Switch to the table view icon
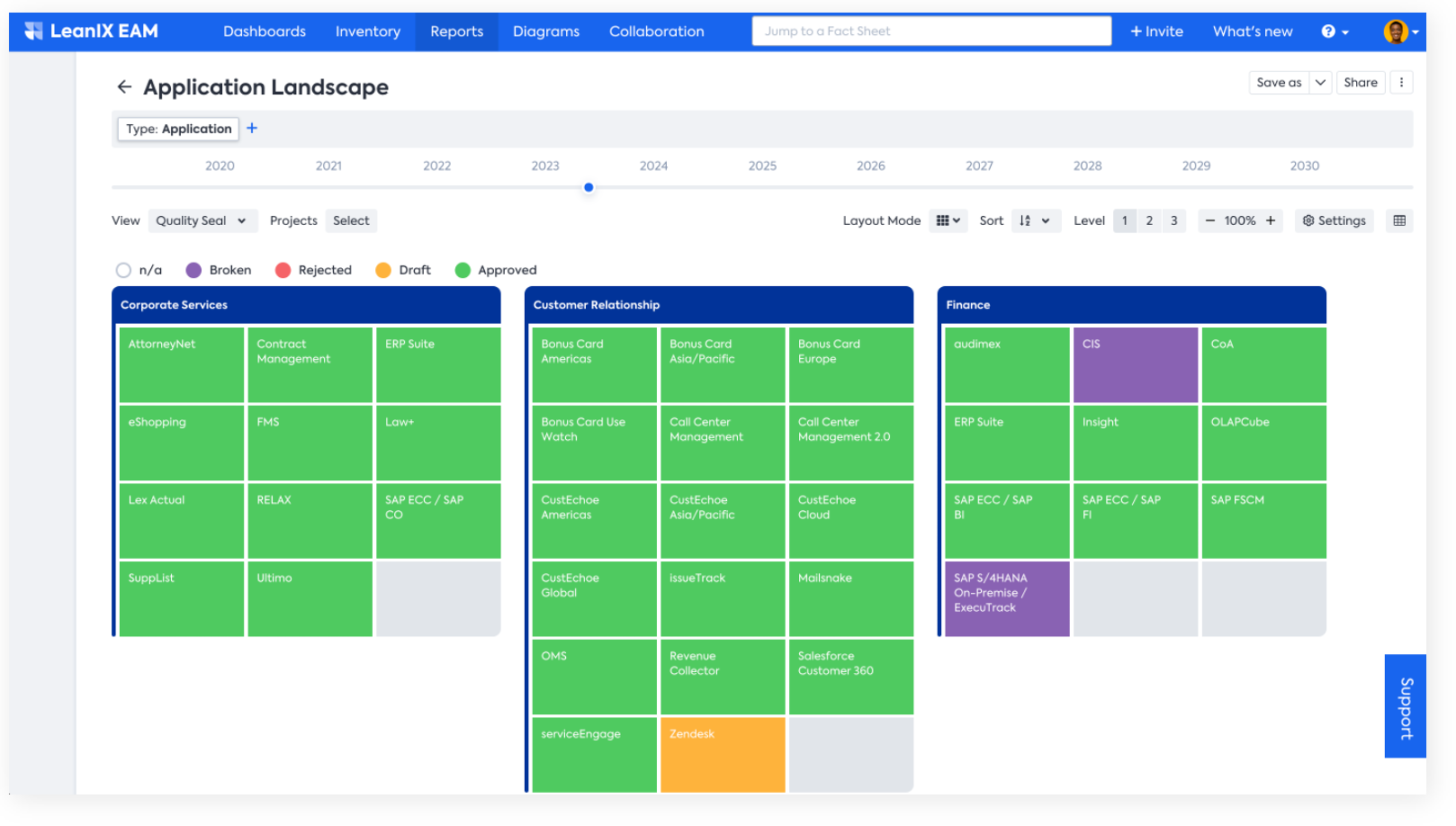The width and height of the screenshot is (1456, 826). [1399, 220]
